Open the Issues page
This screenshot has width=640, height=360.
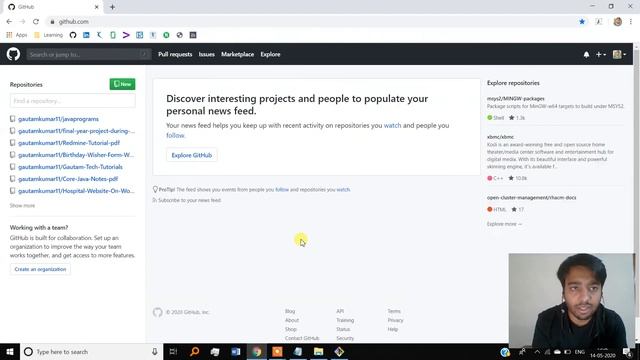click(207, 54)
